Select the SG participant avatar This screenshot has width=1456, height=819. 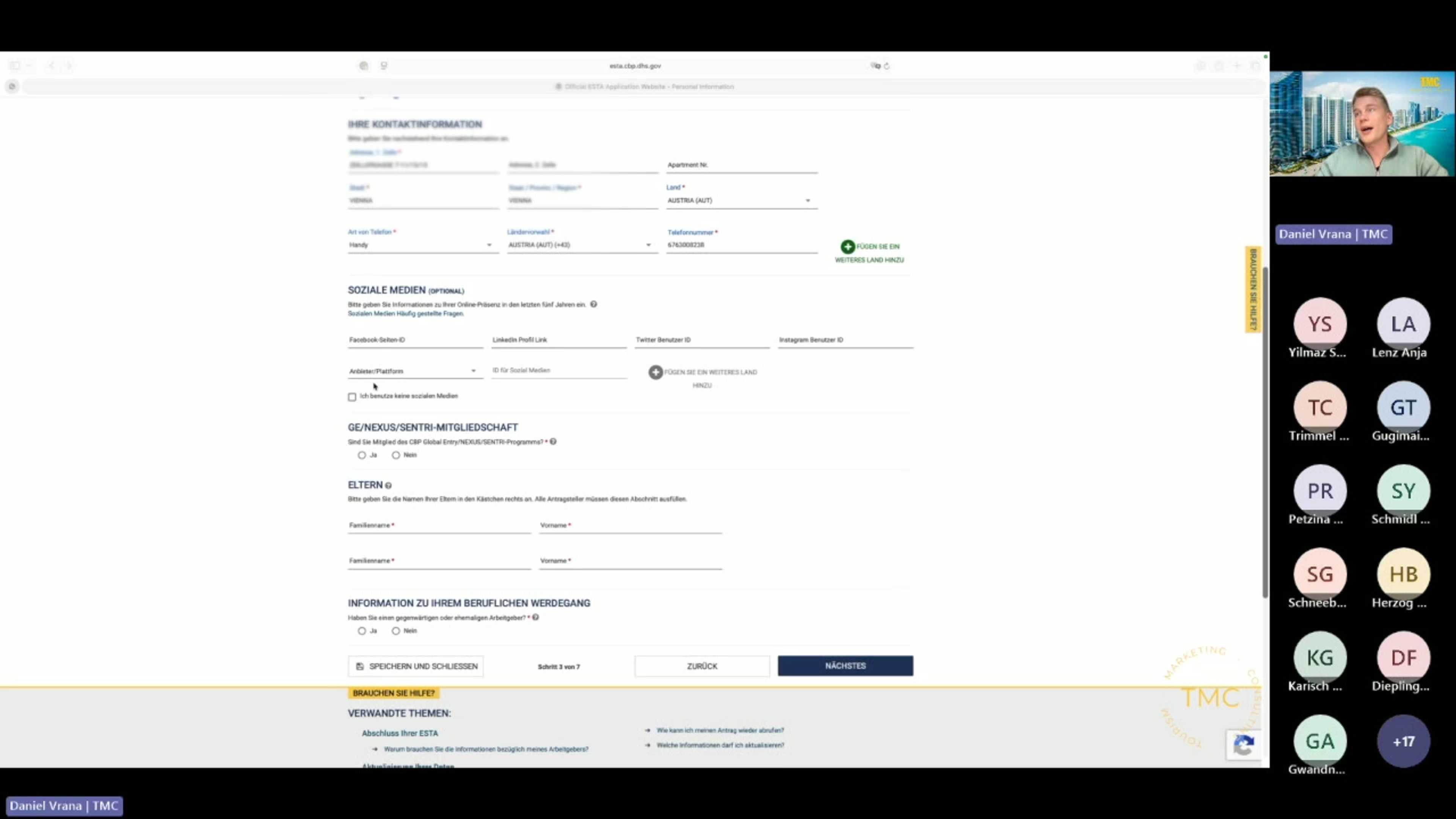point(1320,574)
